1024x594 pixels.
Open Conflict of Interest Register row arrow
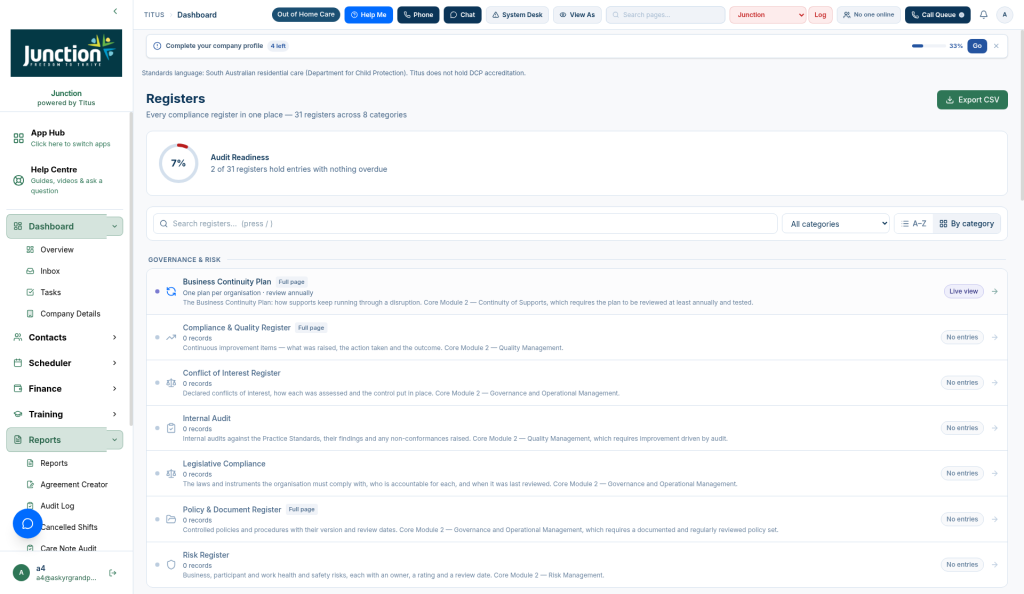[x=995, y=383]
